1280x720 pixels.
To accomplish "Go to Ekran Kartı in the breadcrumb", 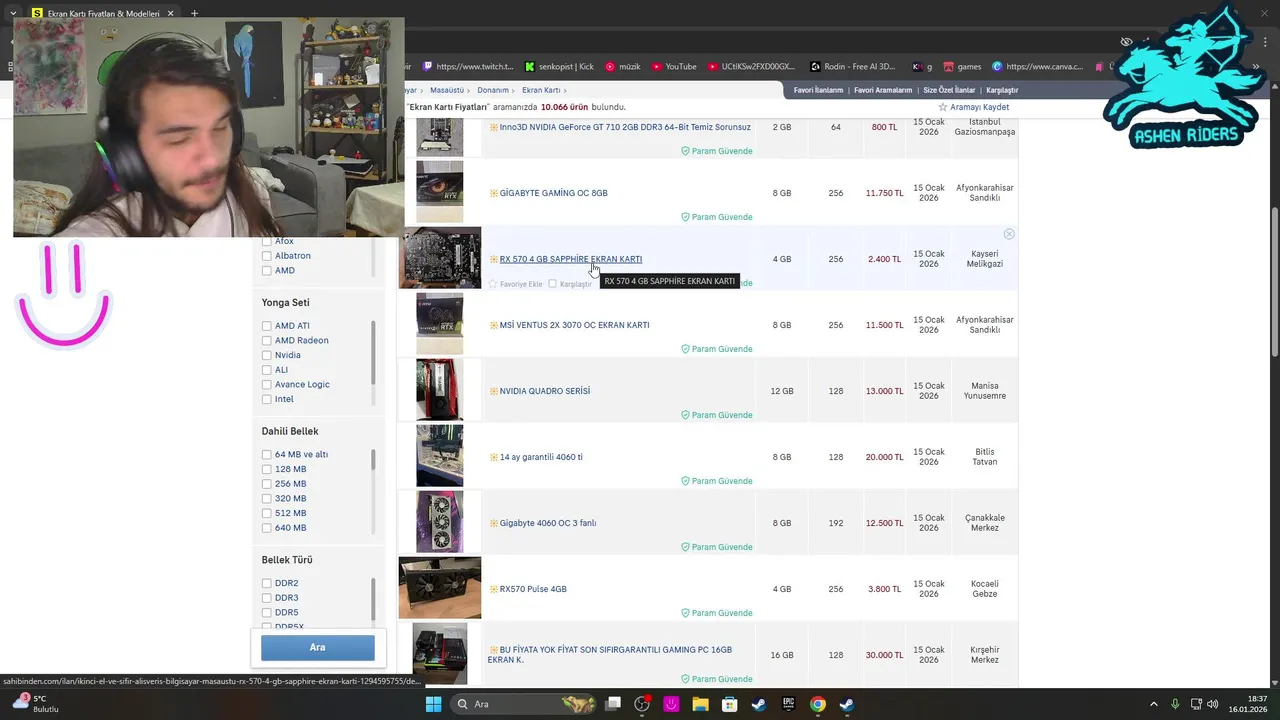I will 540,90.
